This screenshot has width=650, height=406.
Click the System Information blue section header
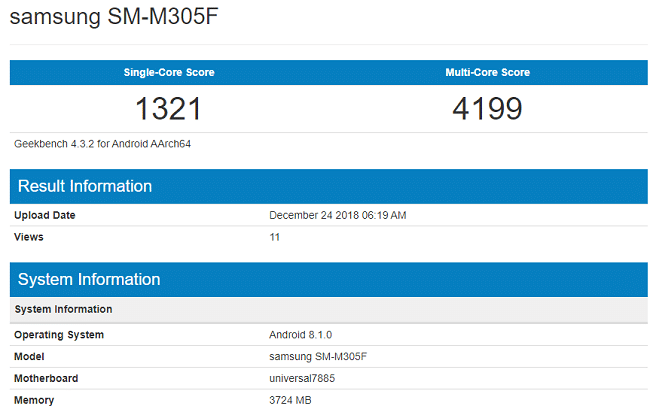(x=329, y=280)
